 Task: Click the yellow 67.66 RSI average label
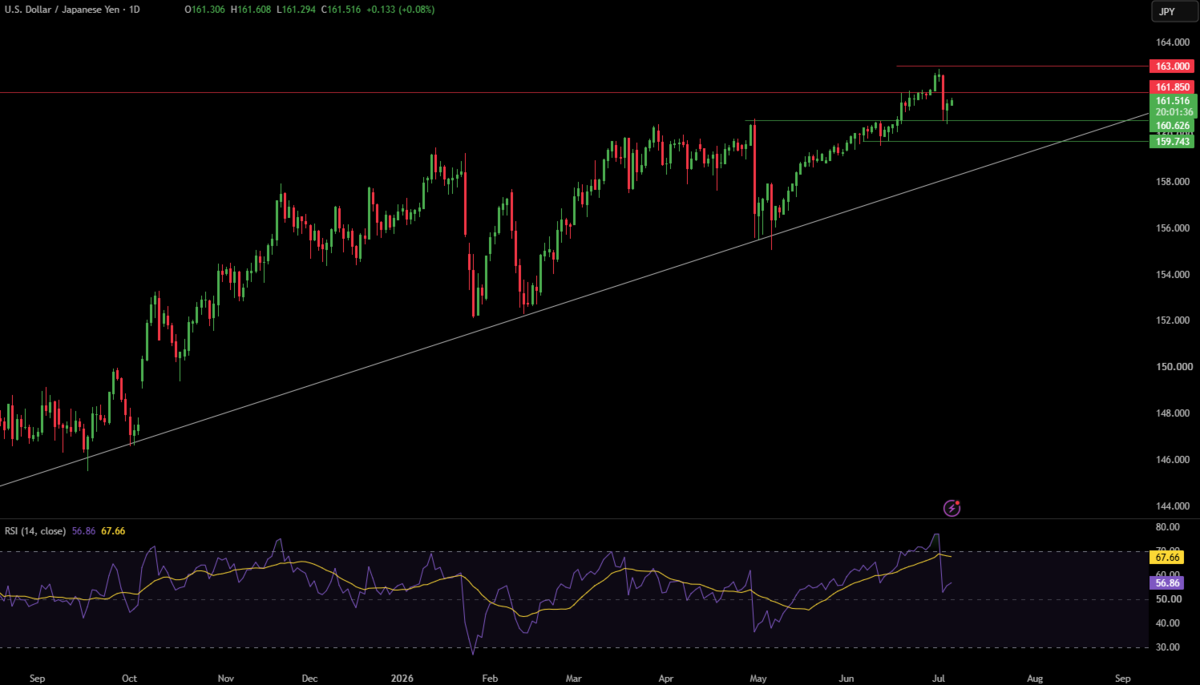(1169, 556)
